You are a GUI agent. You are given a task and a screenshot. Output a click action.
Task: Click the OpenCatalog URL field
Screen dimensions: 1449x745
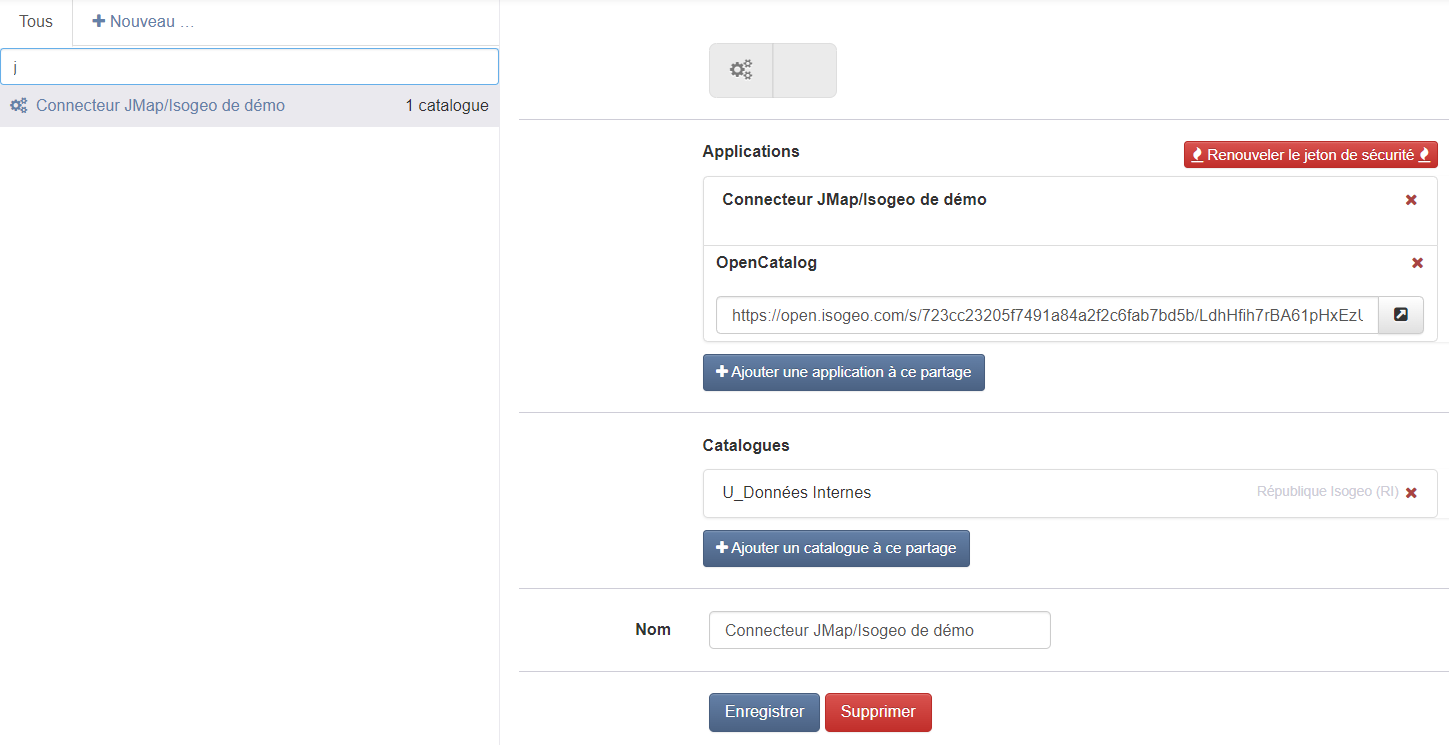(1047, 315)
